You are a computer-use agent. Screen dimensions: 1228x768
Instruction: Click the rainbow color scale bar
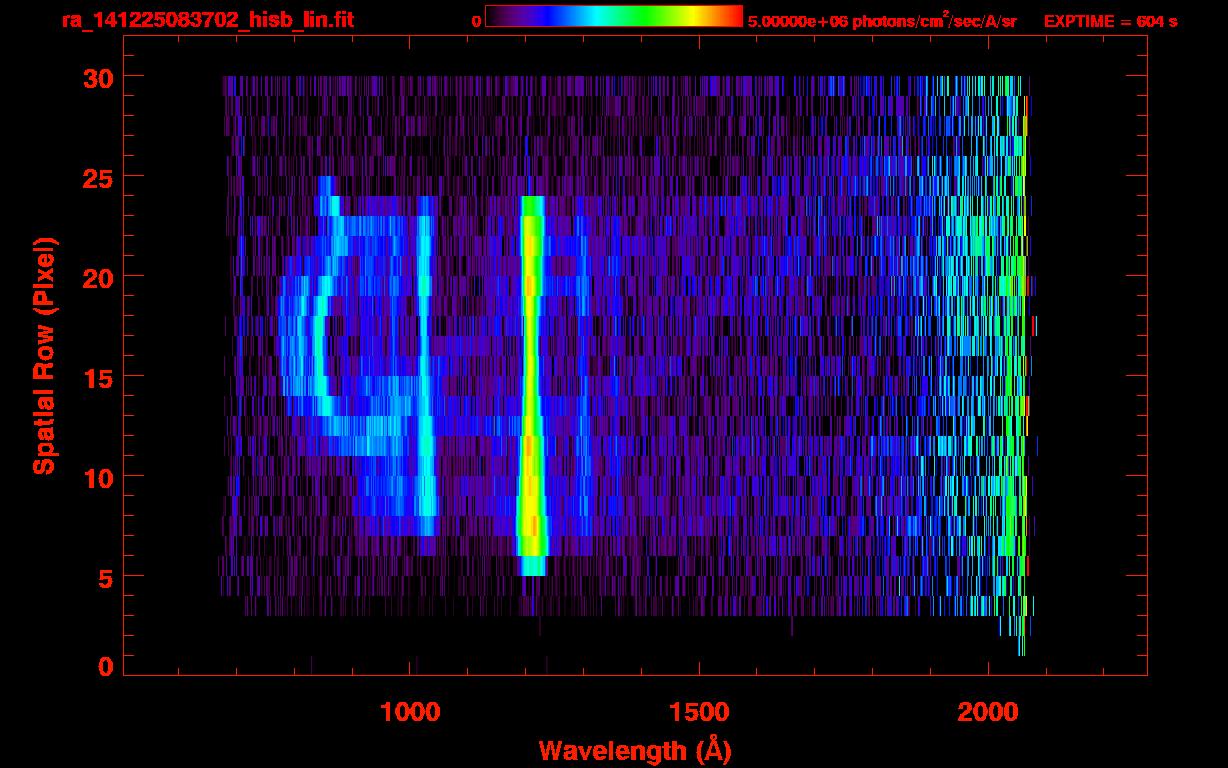click(x=614, y=16)
